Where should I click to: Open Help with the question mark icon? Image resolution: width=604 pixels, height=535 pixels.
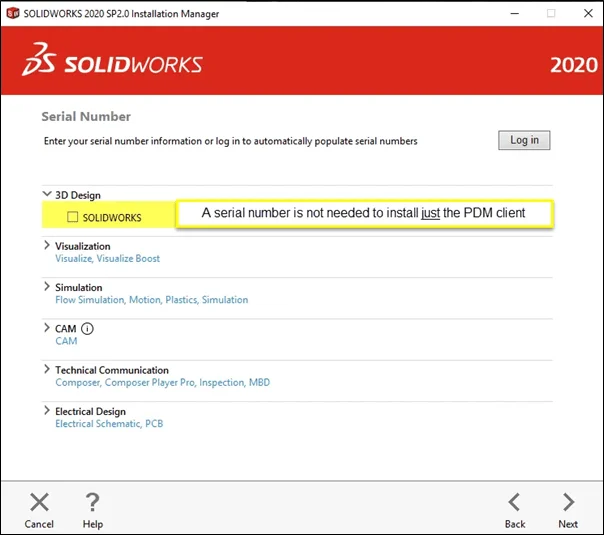(92, 502)
